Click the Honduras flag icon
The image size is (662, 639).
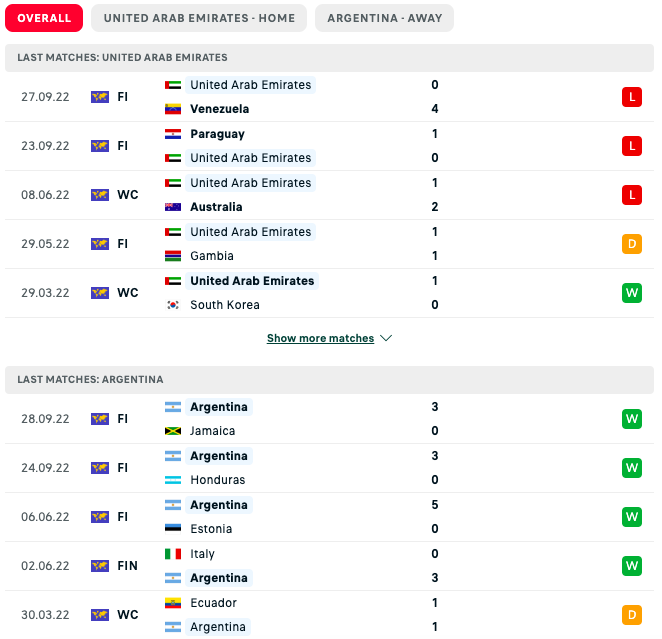point(173,480)
